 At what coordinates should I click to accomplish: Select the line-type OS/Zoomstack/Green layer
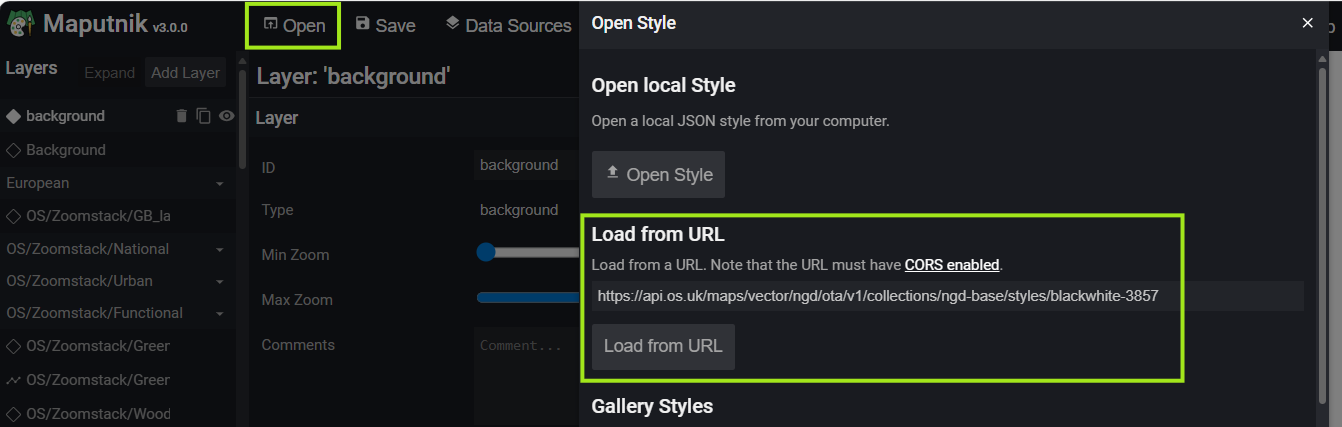[97, 380]
